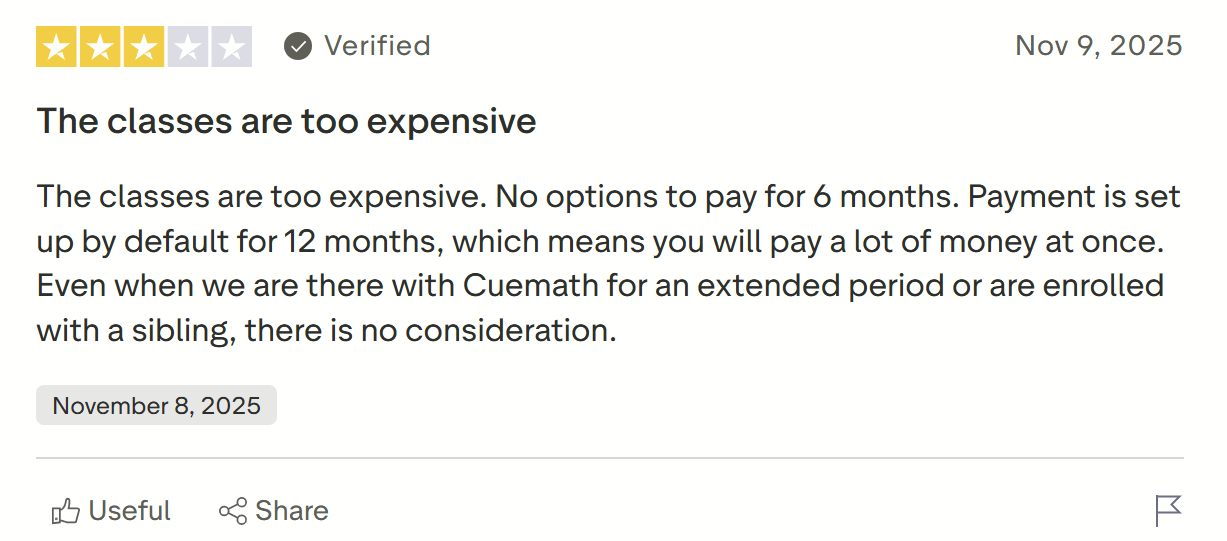The height and width of the screenshot is (541, 1227).
Task: Flag this review with the flag icon
Action: (1167, 511)
